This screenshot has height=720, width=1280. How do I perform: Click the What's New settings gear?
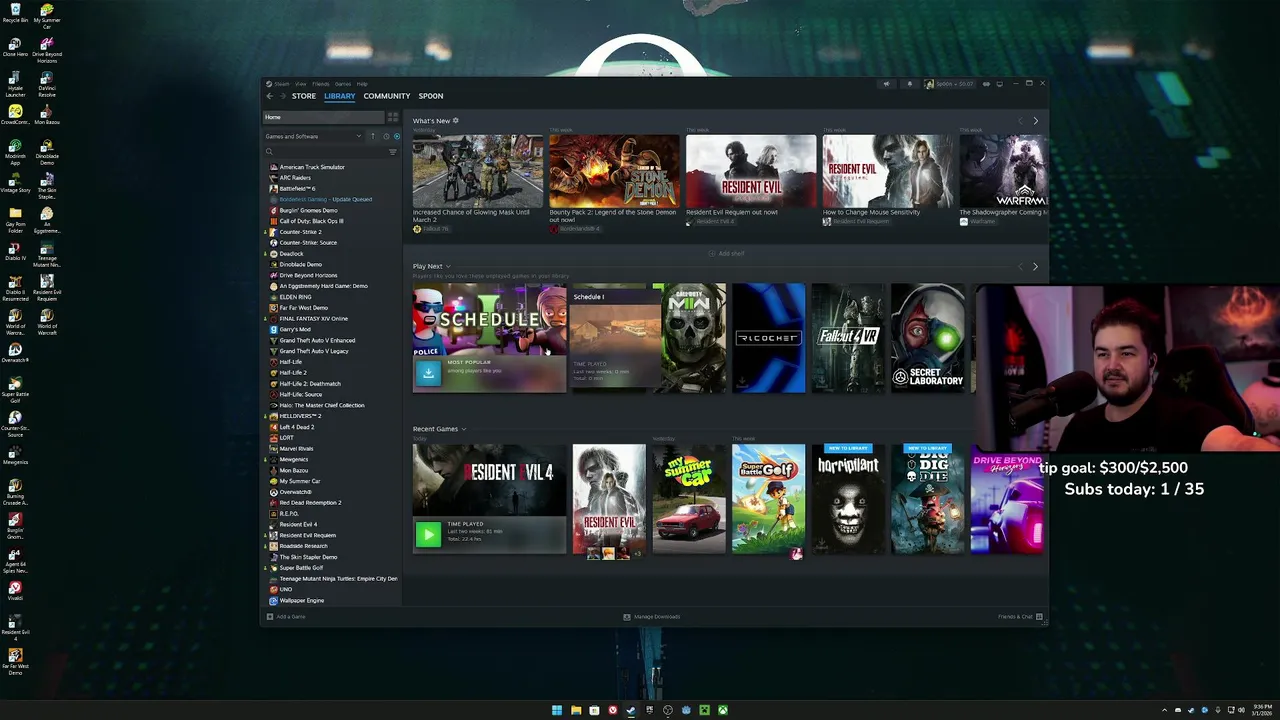pos(455,121)
